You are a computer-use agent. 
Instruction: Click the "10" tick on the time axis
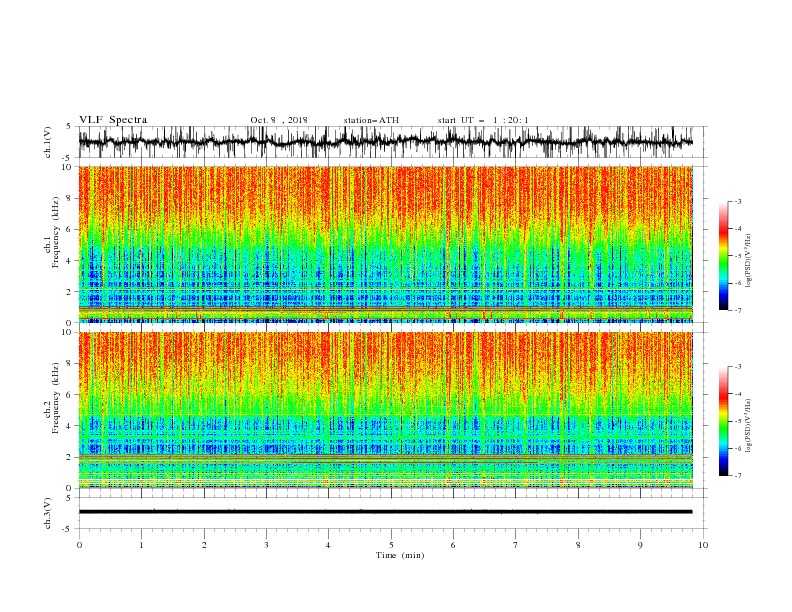tap(703, 545)
